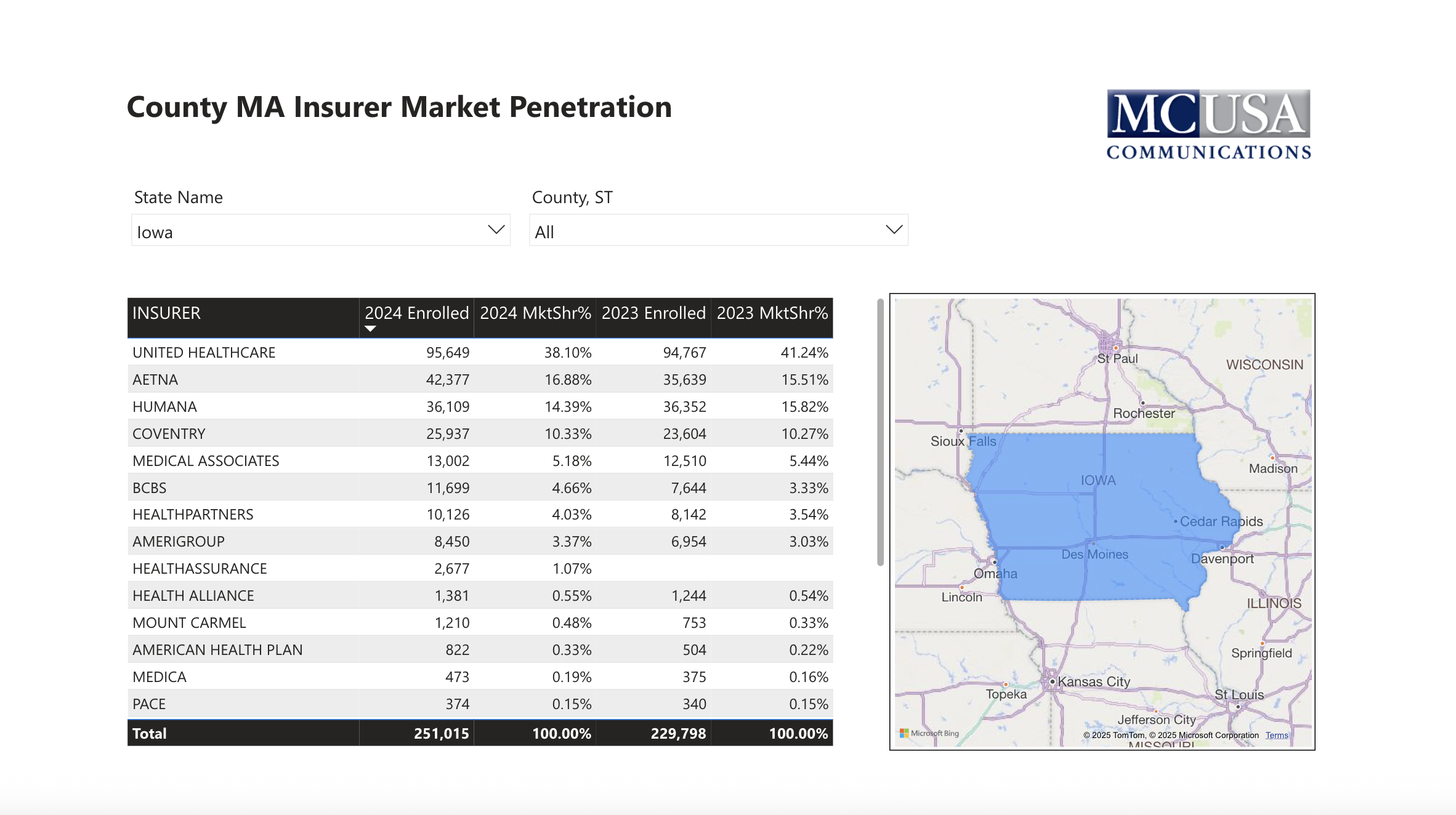The image size is (1456, 815).
Task: Select the HEALTHASSURANCE insurer row
Action: 480,568
